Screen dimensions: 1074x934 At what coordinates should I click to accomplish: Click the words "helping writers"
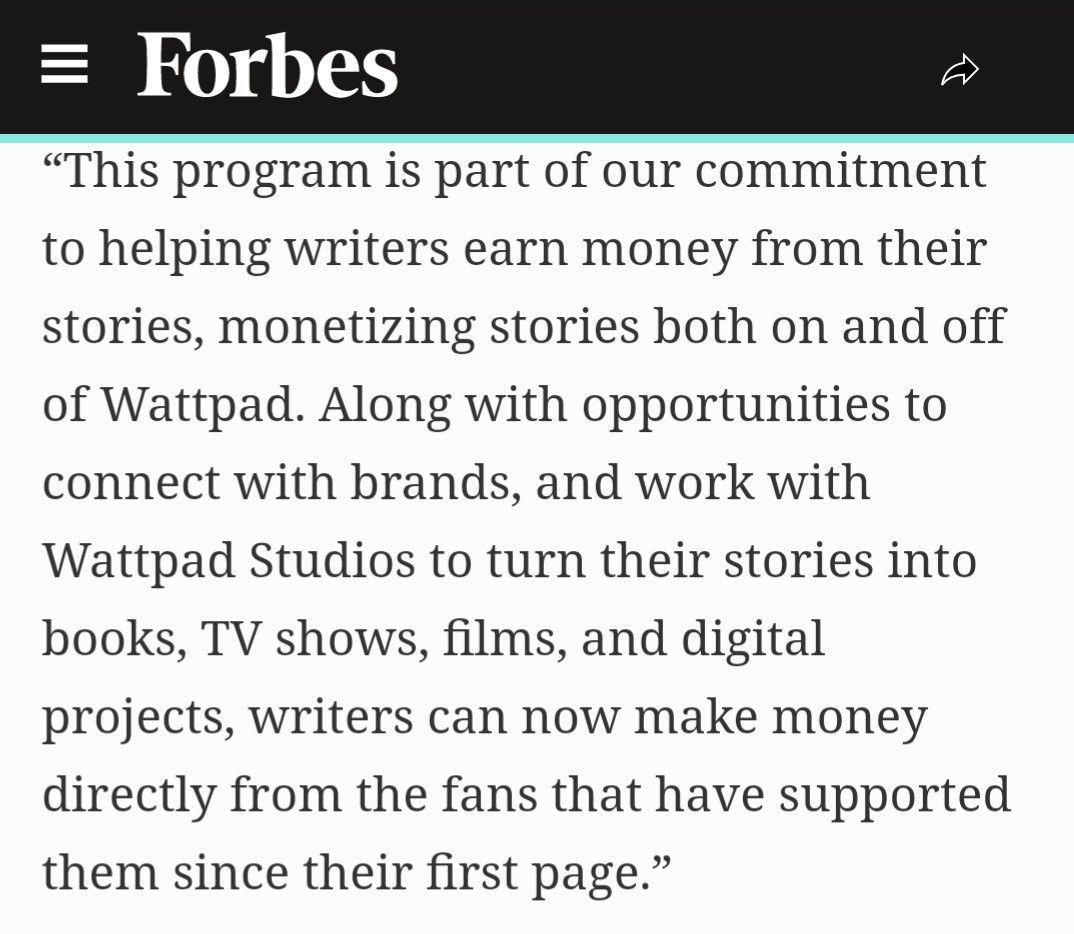pos(274,249)
